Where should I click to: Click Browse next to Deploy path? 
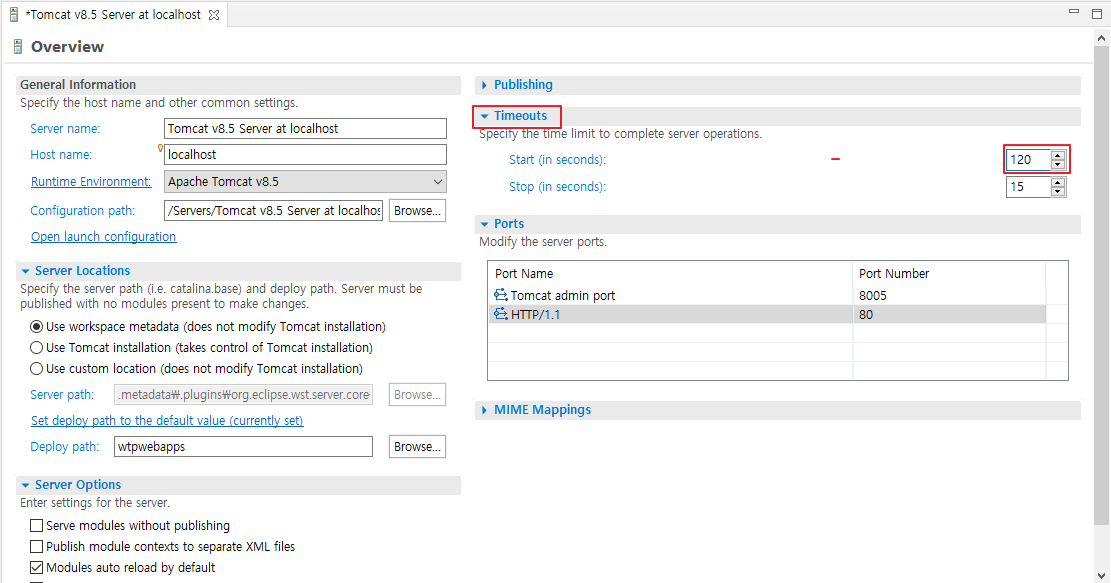[x=417, y=447]
